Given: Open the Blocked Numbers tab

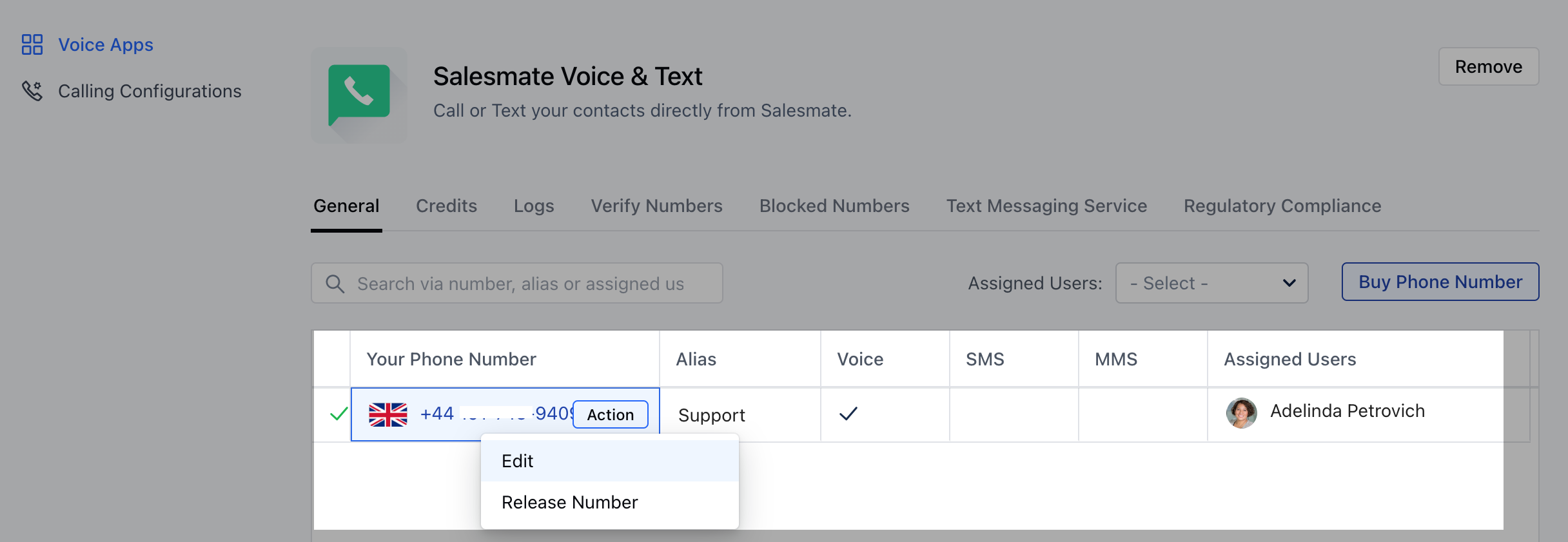Looking at the screenshot, I should pos(834,206).
